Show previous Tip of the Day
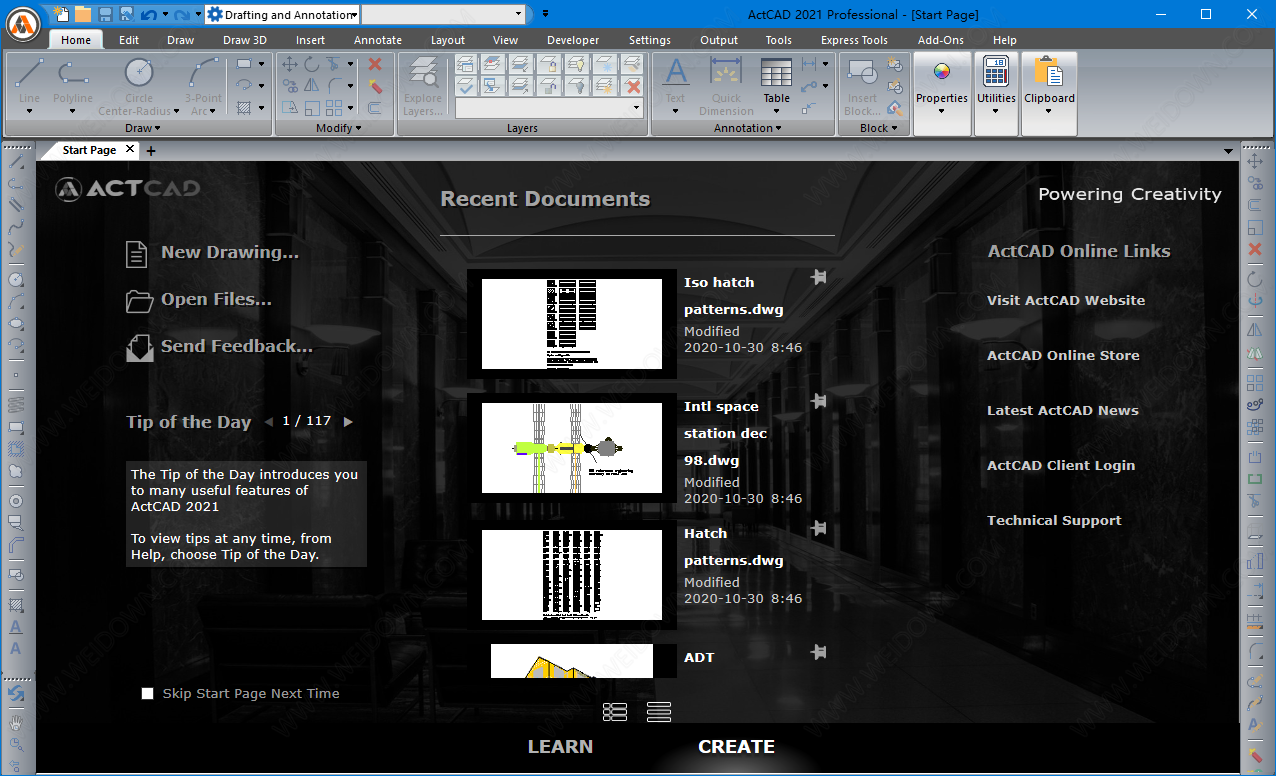 point(268,422)
